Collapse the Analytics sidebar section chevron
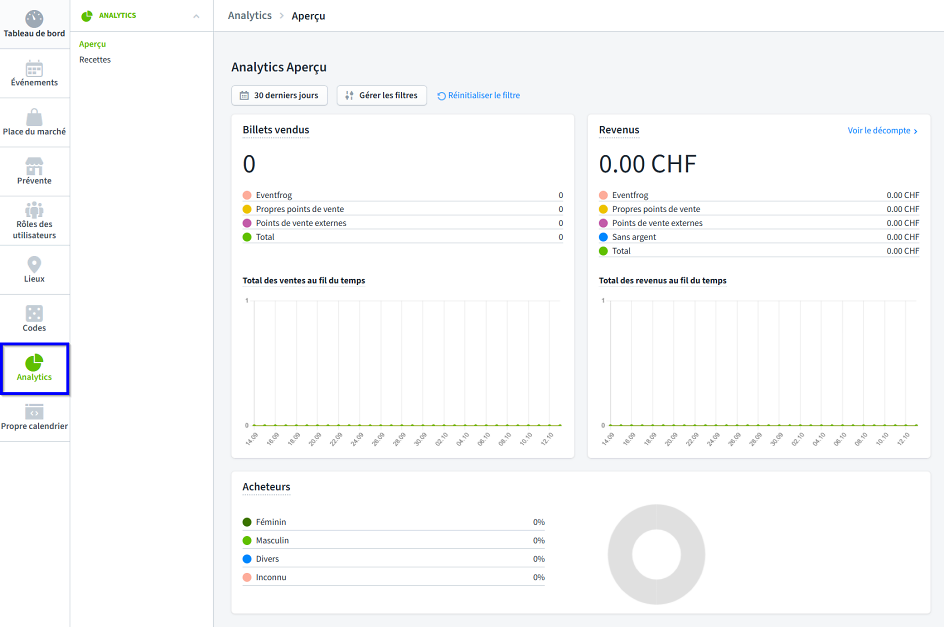 (x=196, y=16)
